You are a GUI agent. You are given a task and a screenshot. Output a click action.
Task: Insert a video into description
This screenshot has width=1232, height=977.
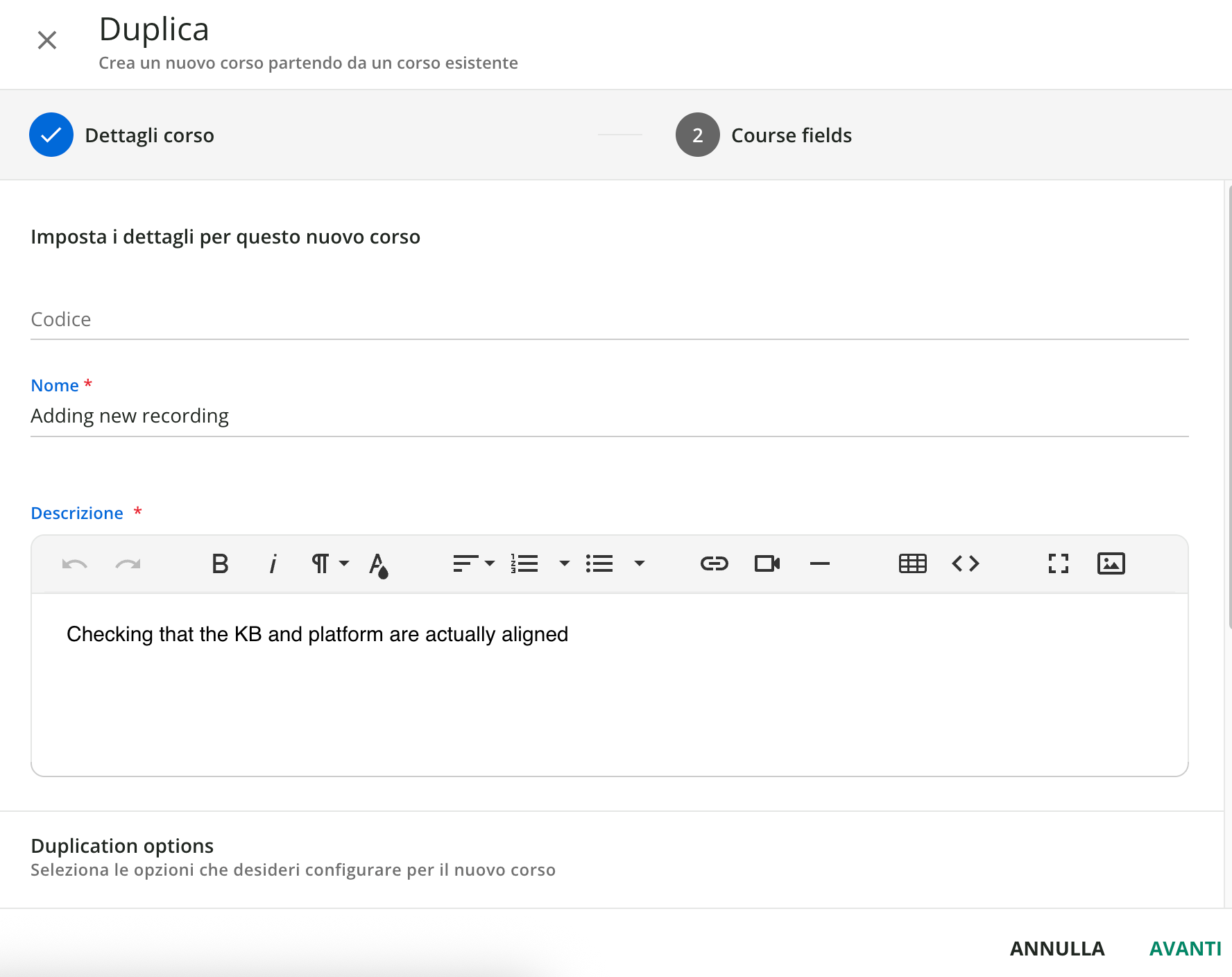point(767,563)
